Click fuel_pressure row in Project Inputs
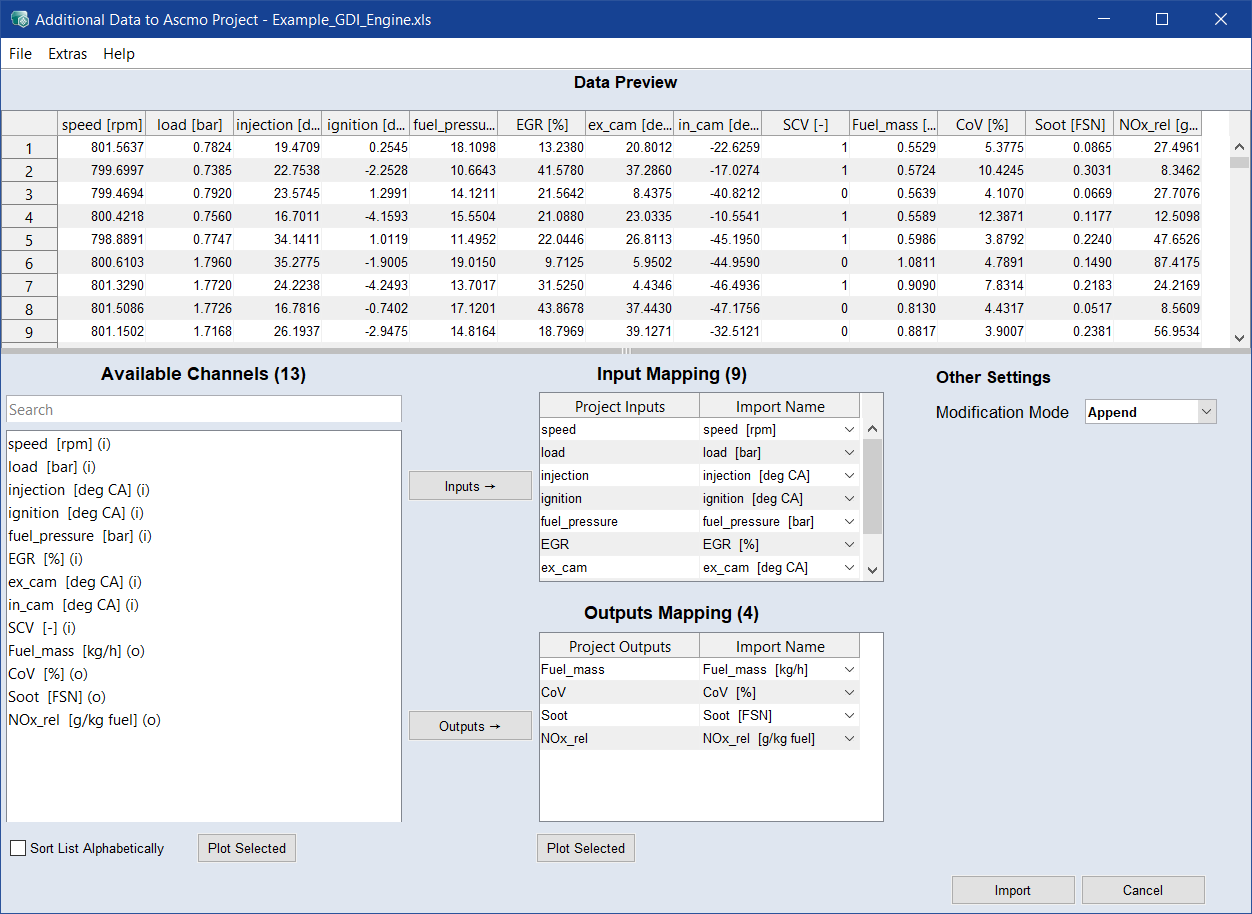The height and width of the screenshot is (914, 1252). 620,521
